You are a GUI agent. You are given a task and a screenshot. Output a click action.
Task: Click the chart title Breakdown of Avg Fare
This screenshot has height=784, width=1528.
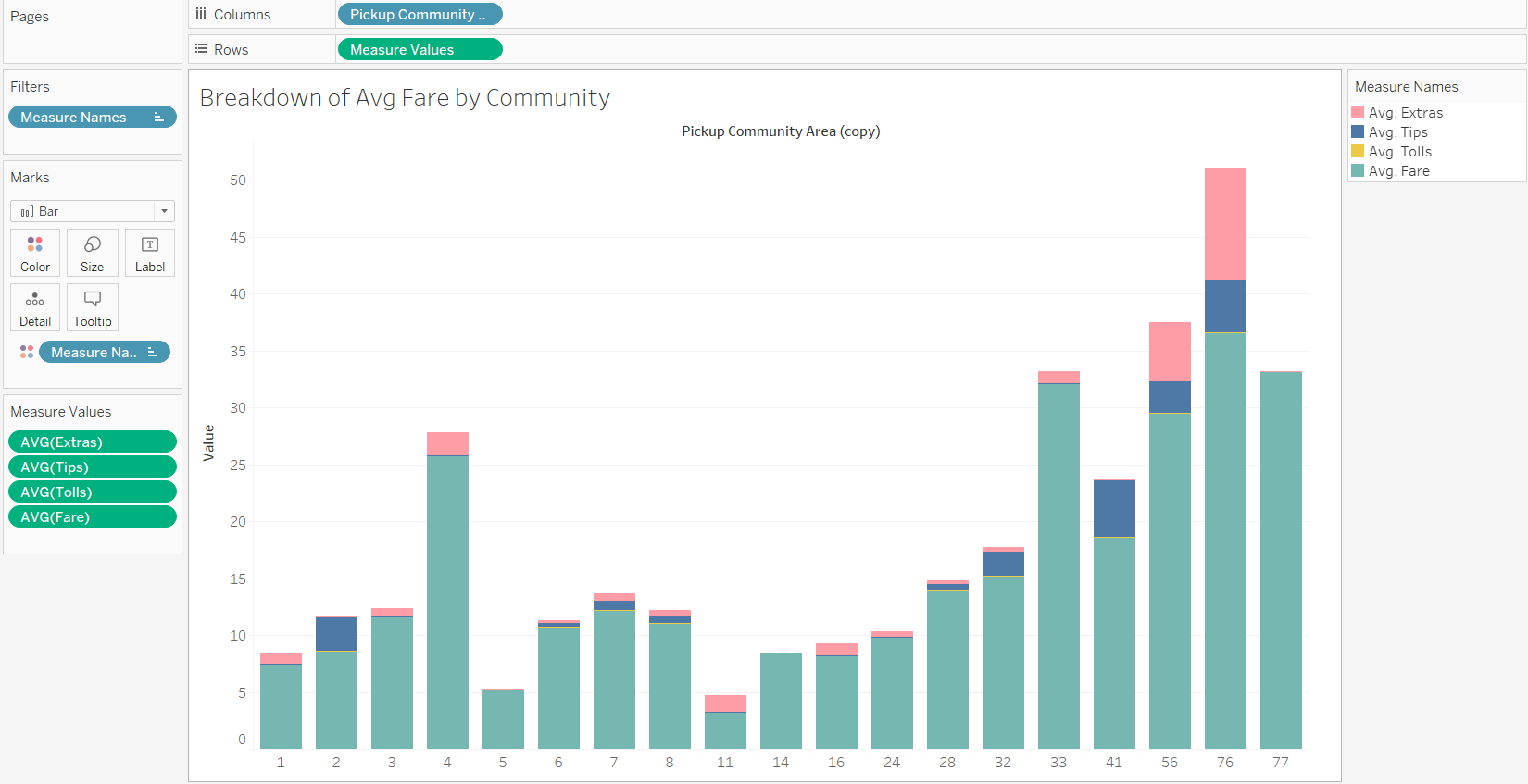click(405, 97)
